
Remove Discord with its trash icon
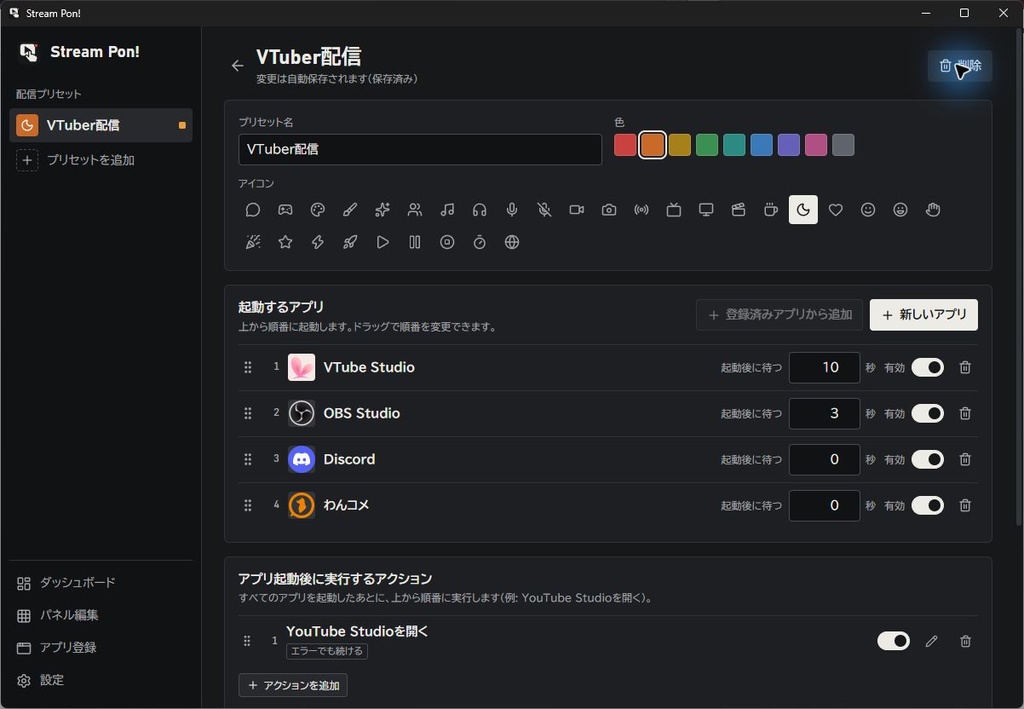coord(965,460)
